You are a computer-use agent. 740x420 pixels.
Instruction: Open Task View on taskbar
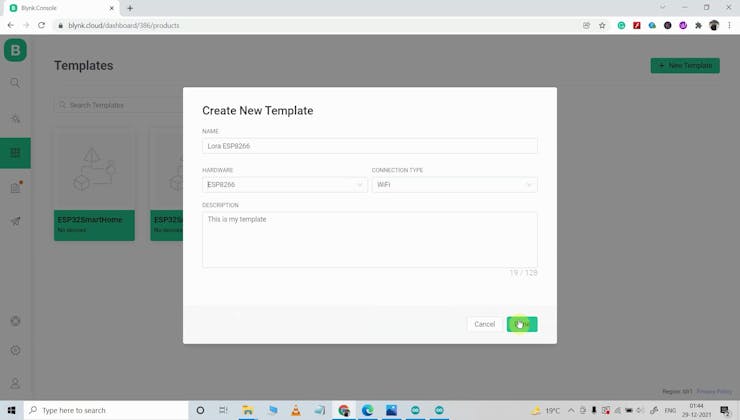(x=223, y=410)
